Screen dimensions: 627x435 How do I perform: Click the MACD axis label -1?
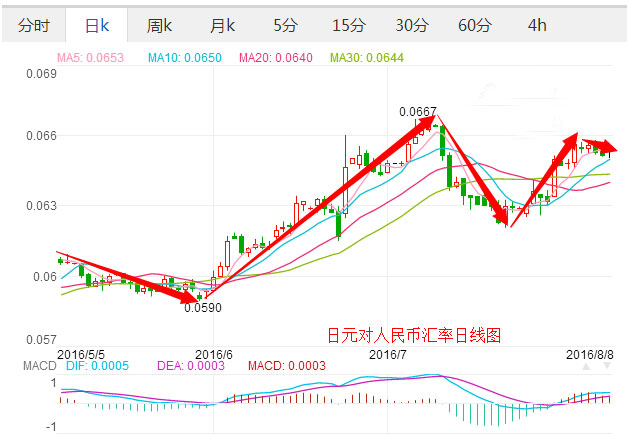pyautogui.click(x=51, y=427)
